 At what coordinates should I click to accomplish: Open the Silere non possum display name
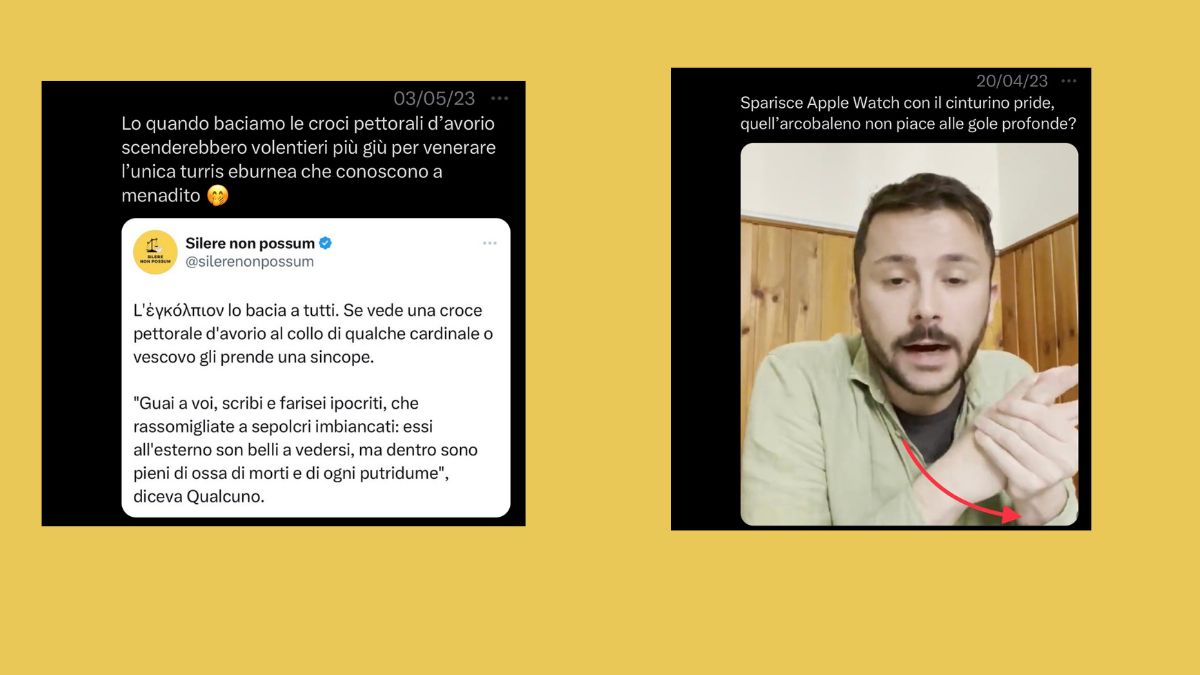pyautogui.click(x=250, y=243)
